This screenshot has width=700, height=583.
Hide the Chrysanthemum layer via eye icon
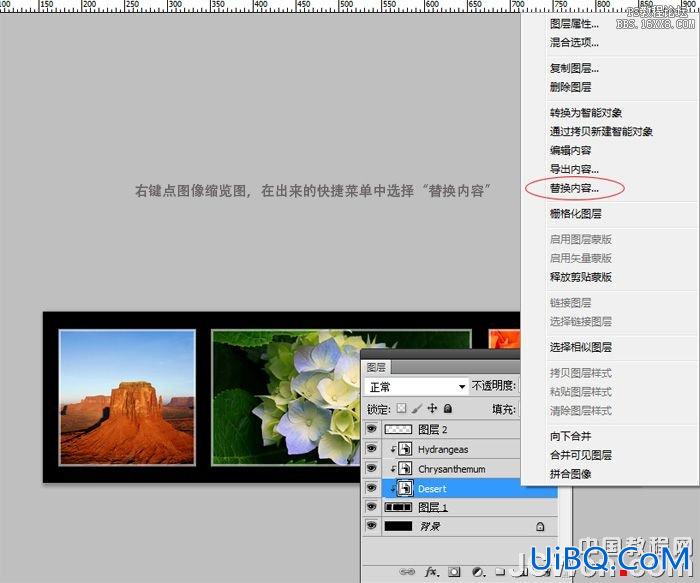(371, 468)
